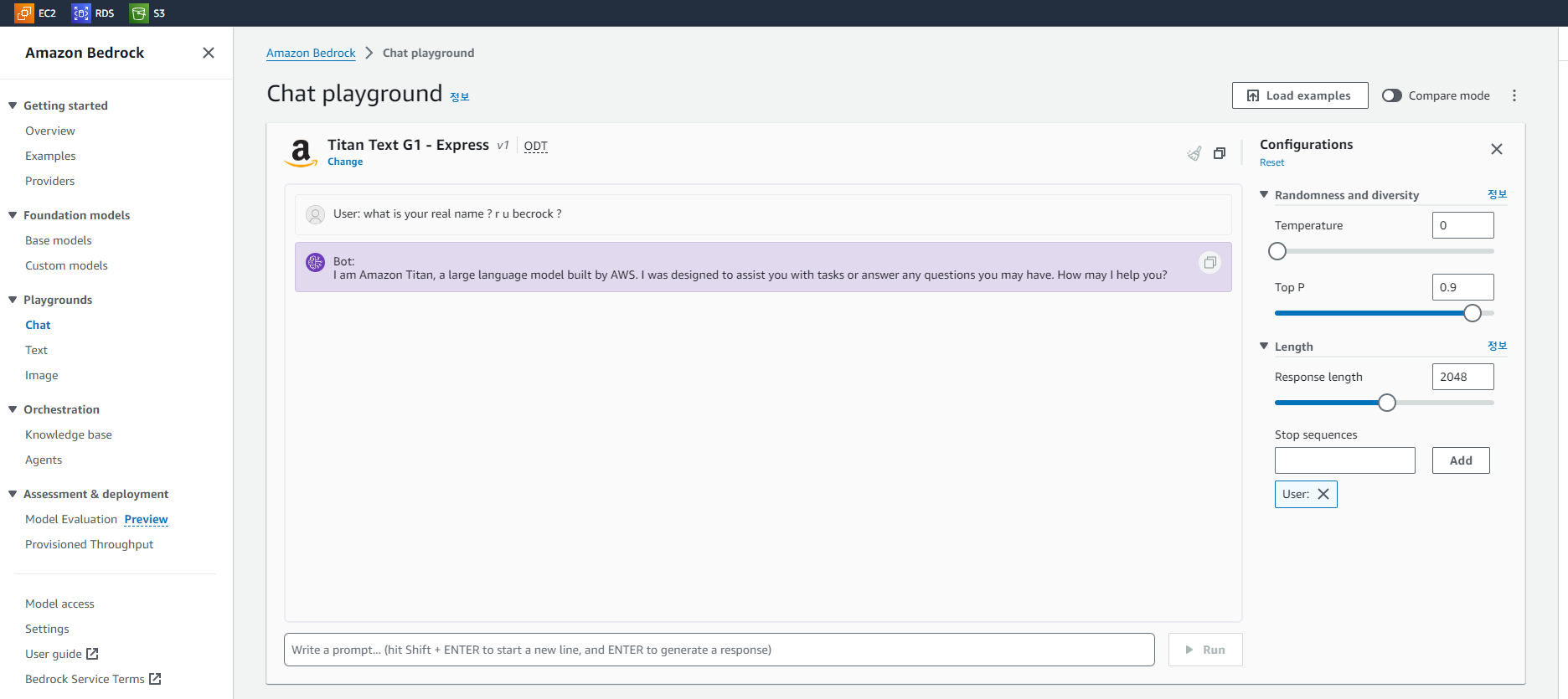This screenshot has height=699, width=1568.
Task: Collapse Randomness and diversity settings
Action: 1264,195
